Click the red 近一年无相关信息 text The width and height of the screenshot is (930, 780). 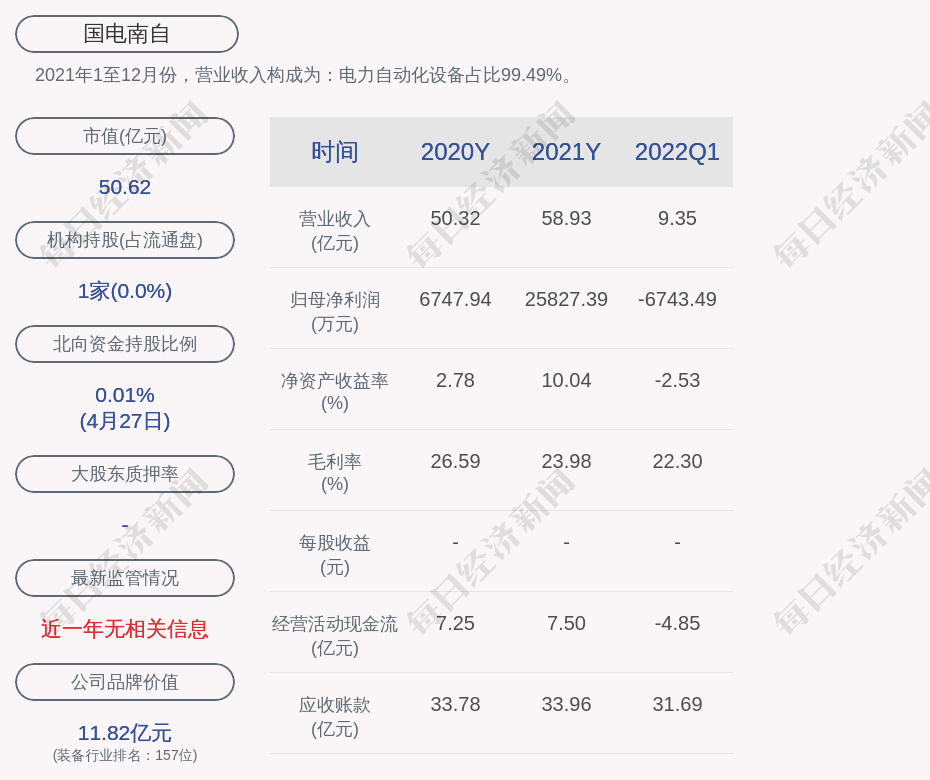125,629
